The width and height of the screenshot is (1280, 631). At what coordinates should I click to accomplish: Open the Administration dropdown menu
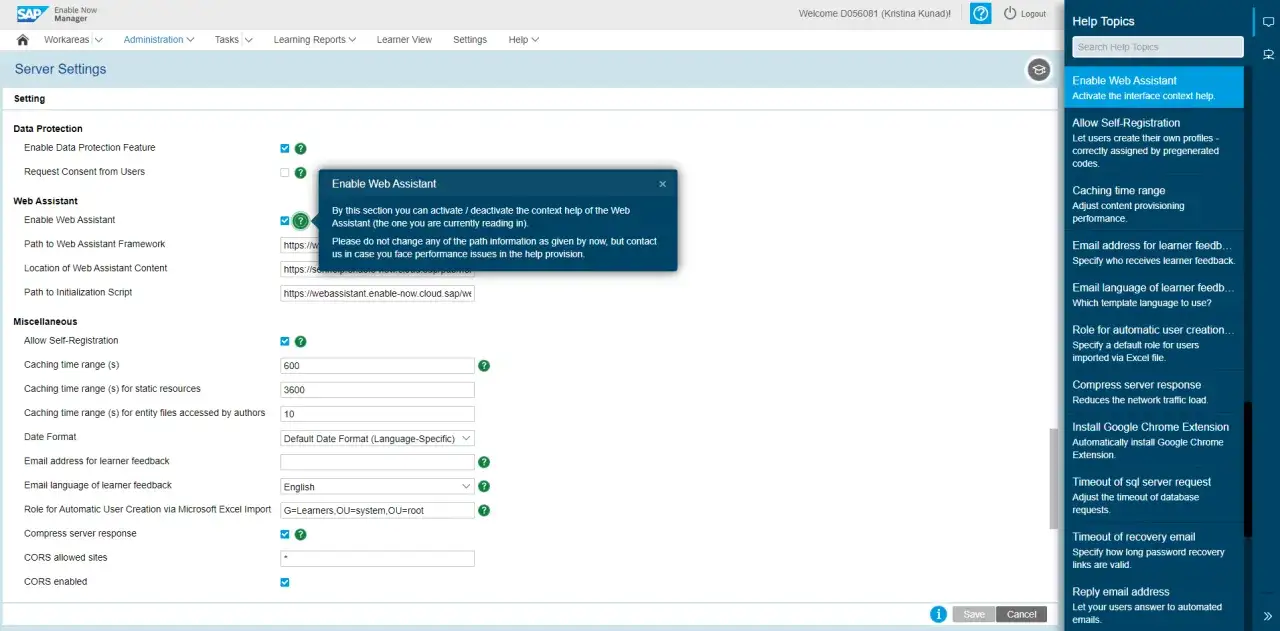[x=159, y=40]
